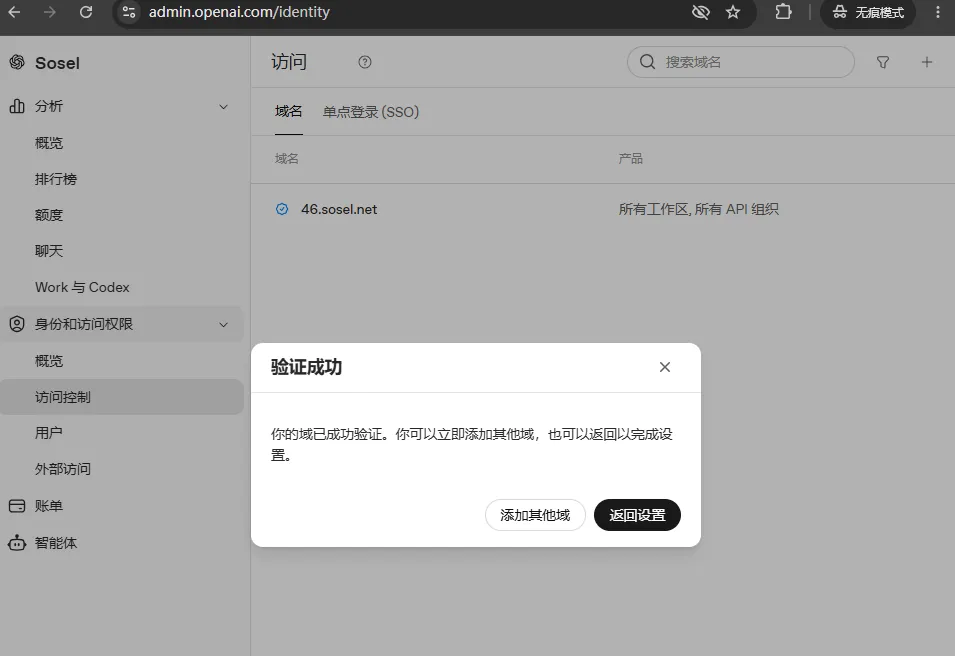Click the 身份和访问权限 shield icon
Viewport: 955px width, 656px height.
pos(17,324)
